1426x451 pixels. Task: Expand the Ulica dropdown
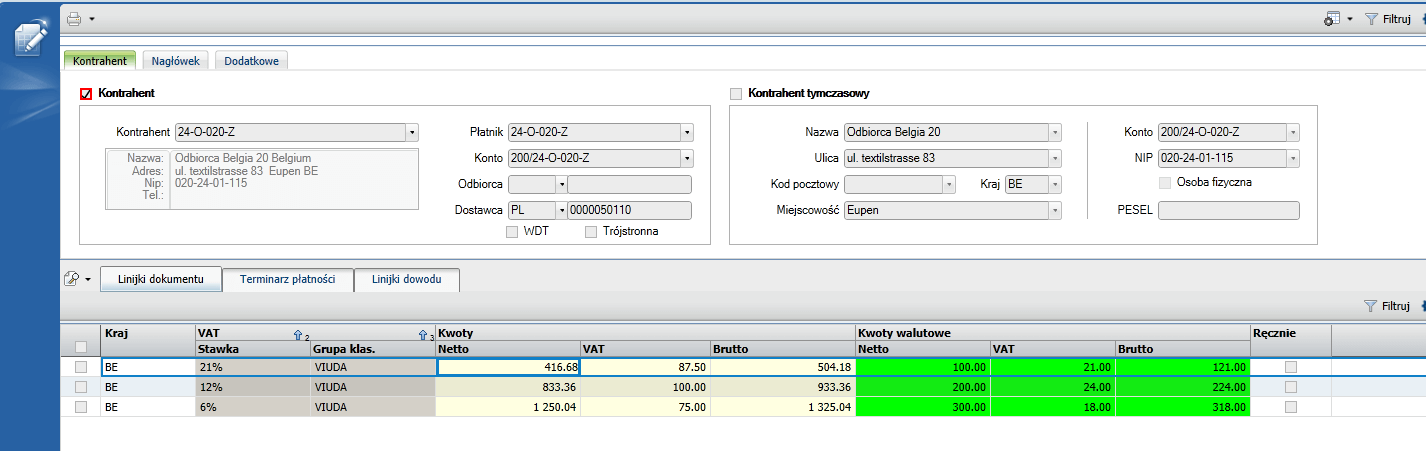point(1055,158)
